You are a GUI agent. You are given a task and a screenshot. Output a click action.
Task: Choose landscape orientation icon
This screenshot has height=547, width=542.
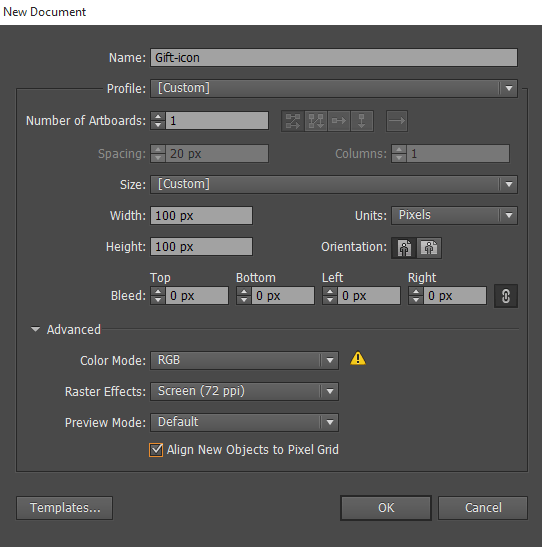click(429, 248)
